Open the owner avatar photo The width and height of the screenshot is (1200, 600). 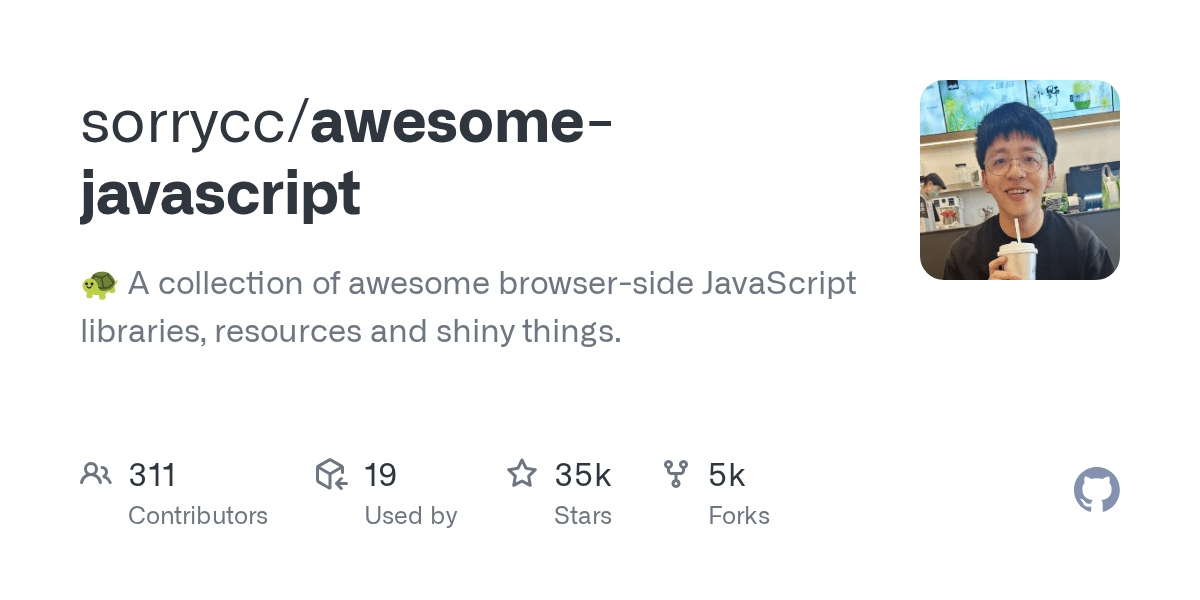tap(1019, 180)
